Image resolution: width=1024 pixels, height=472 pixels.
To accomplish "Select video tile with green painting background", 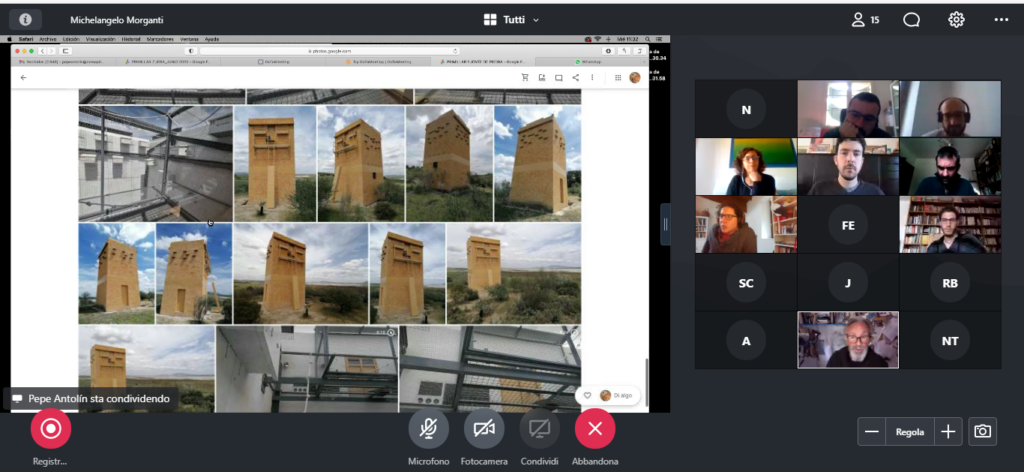I will pos(746,166).
